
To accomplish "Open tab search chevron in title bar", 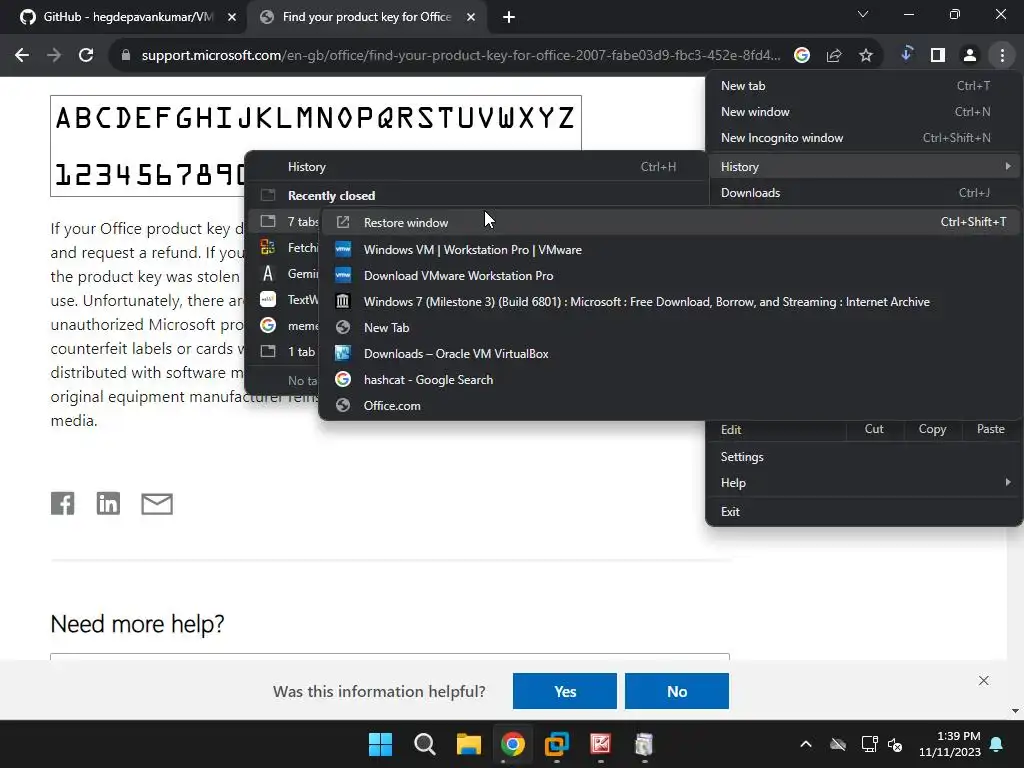I will point(863,14).
